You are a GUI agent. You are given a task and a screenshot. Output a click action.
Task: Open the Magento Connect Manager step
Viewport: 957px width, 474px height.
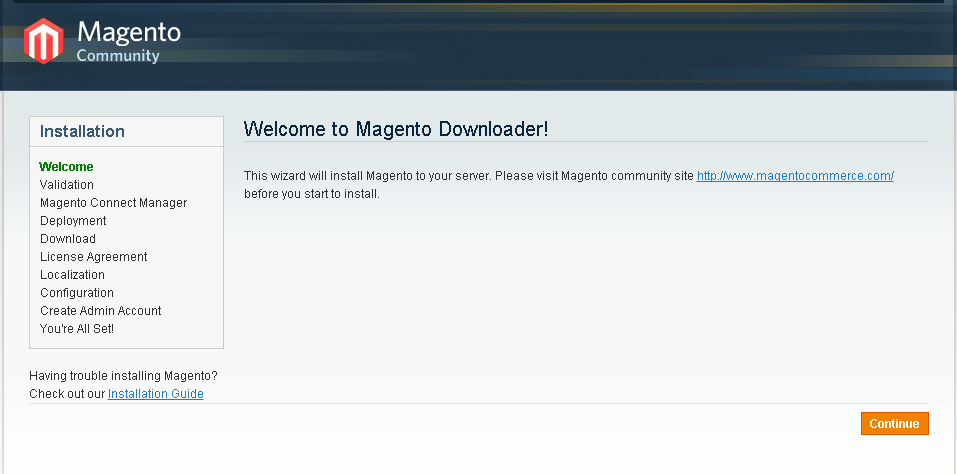click(x=113, y=203)
